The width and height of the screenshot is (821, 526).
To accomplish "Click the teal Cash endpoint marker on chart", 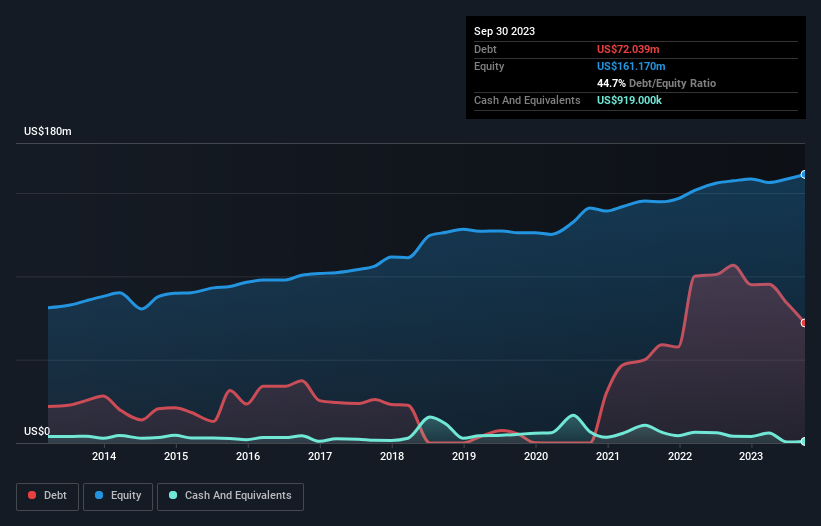I will click(803, 441).
